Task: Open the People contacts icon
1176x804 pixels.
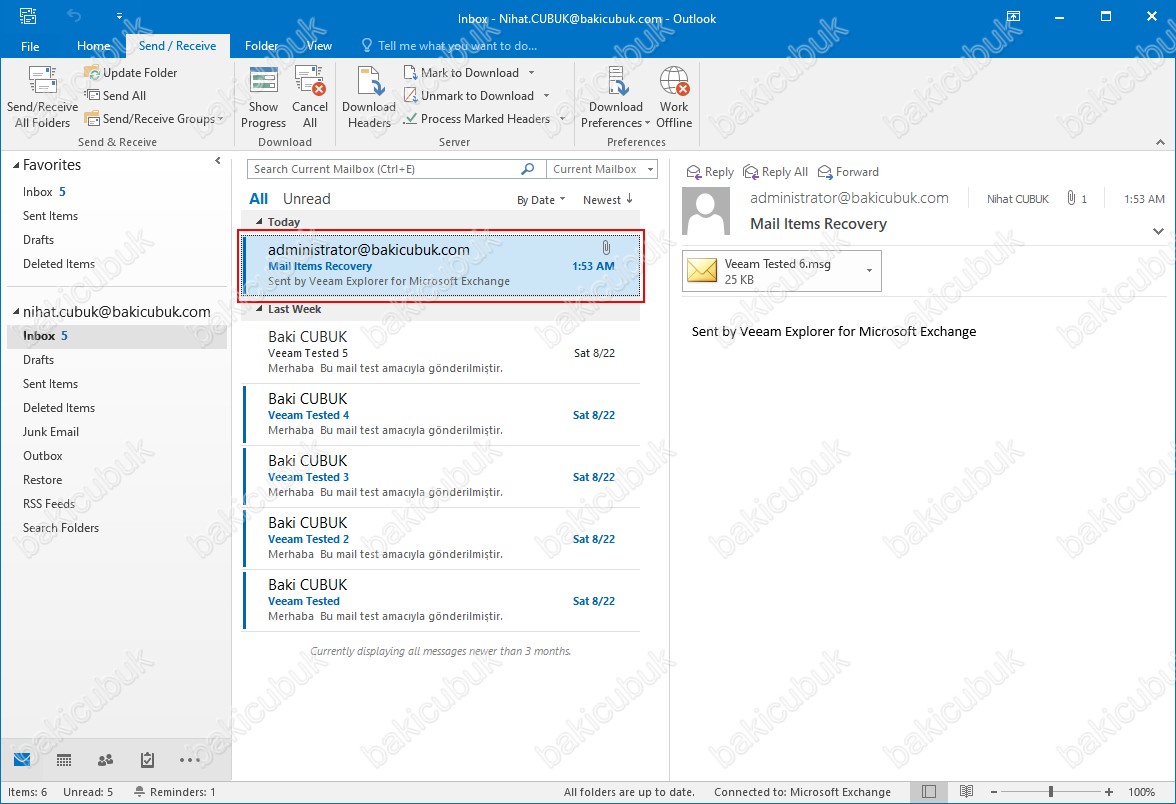Action: 106,760
